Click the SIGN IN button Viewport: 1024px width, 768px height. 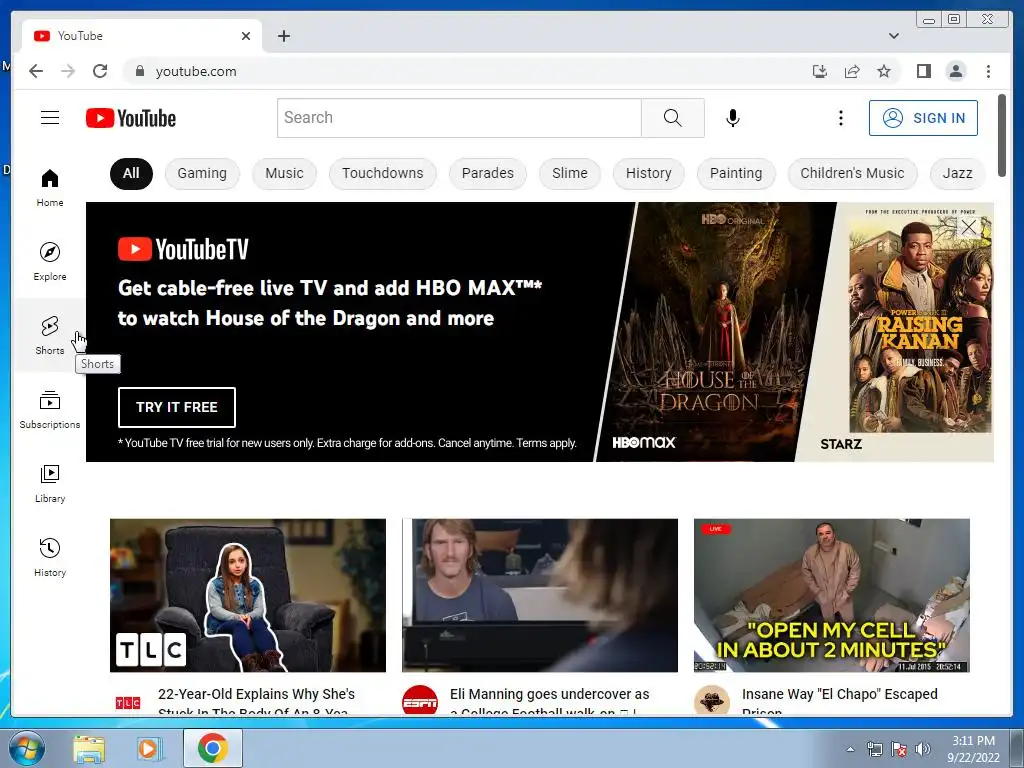[x=923, y=118]
